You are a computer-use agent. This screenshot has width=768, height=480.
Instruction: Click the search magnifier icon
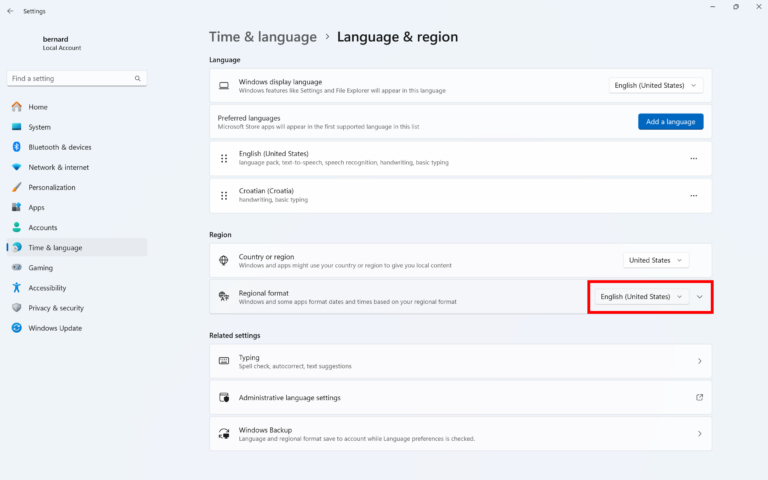[x=138, y=78]
